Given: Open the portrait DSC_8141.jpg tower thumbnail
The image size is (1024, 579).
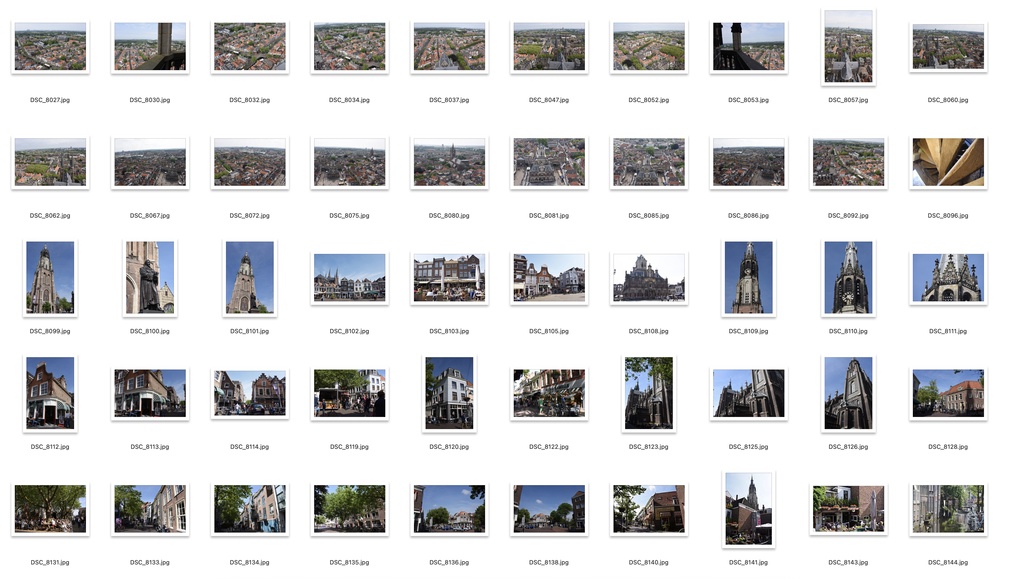Looking at the screenshot, I should 748,509.
